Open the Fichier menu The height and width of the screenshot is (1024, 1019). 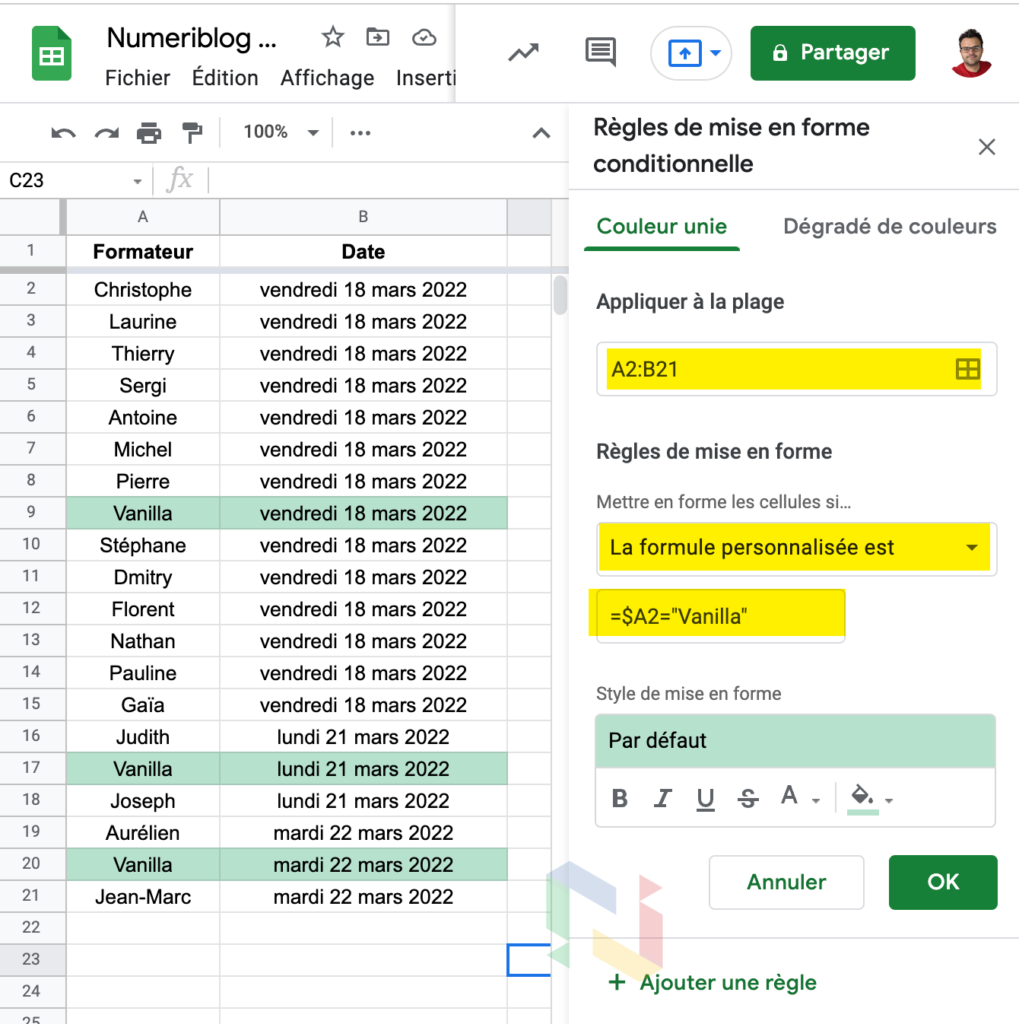click(x=137, y=78)
